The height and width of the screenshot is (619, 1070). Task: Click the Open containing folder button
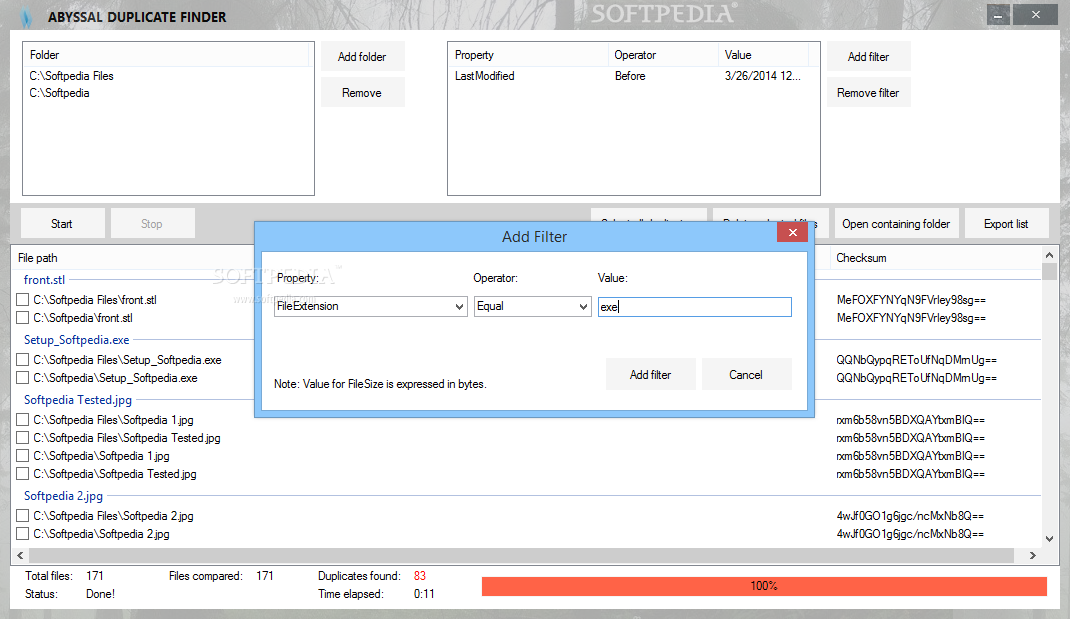[x=896, y=224]
